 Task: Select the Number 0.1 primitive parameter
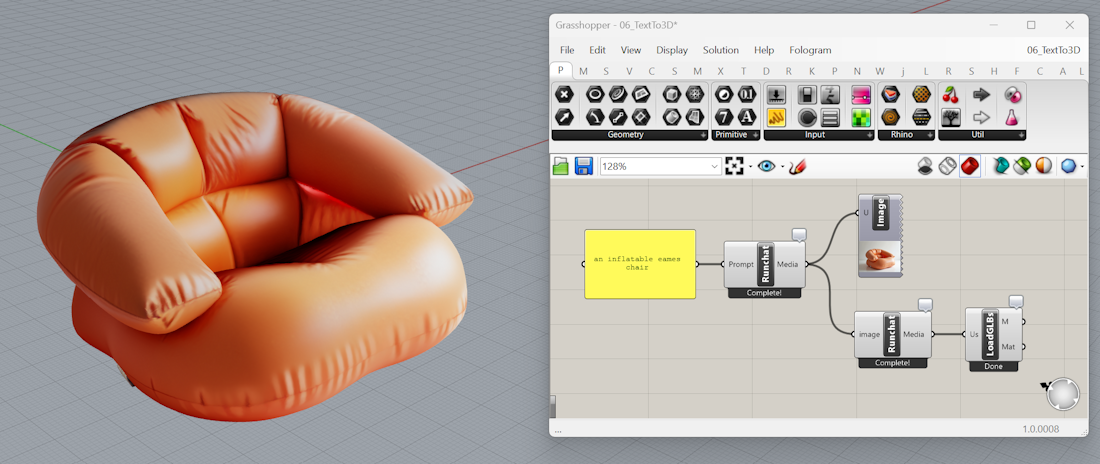747,94
